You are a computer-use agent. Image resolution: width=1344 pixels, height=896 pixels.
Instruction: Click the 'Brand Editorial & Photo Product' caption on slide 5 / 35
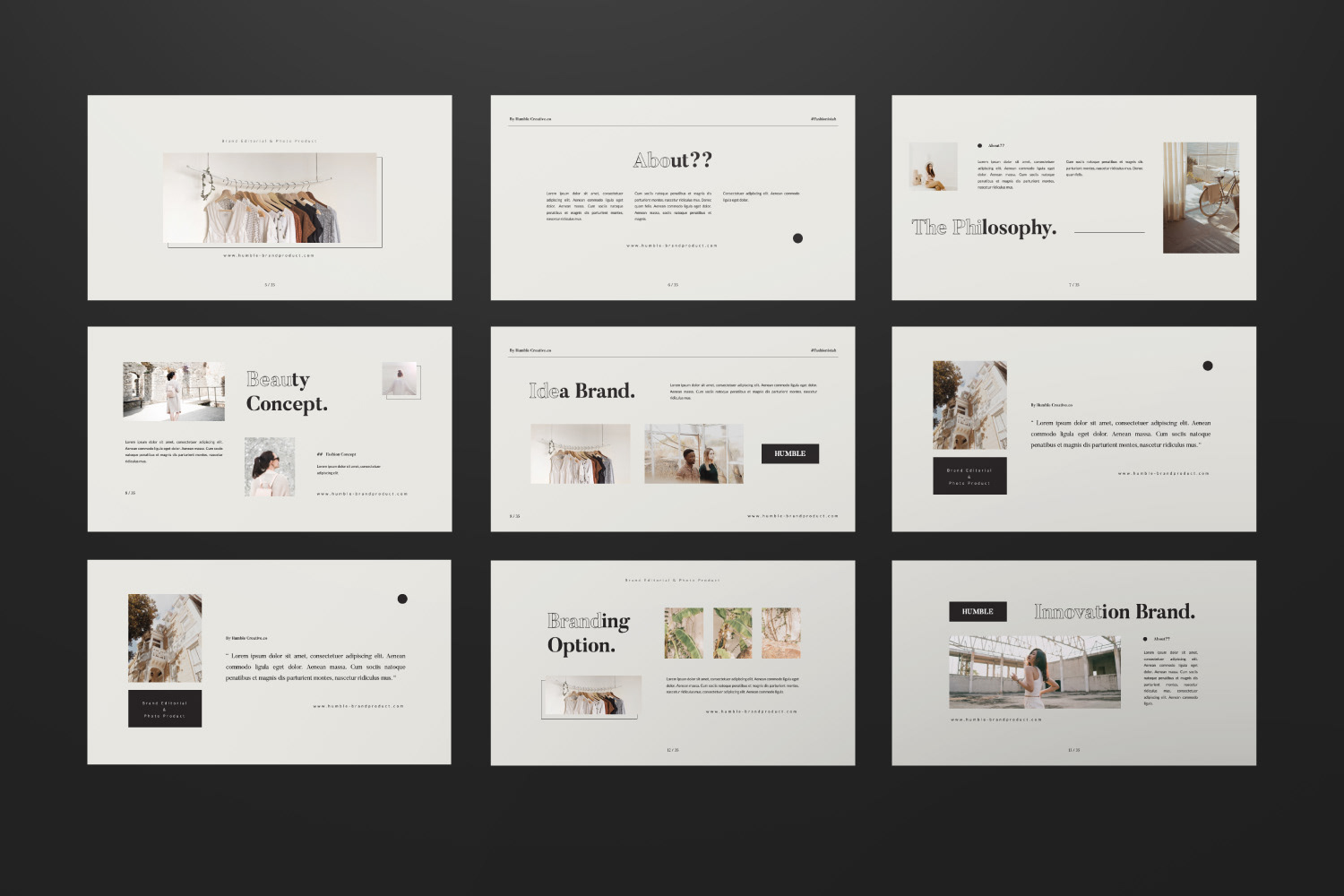tap(270, 142)
